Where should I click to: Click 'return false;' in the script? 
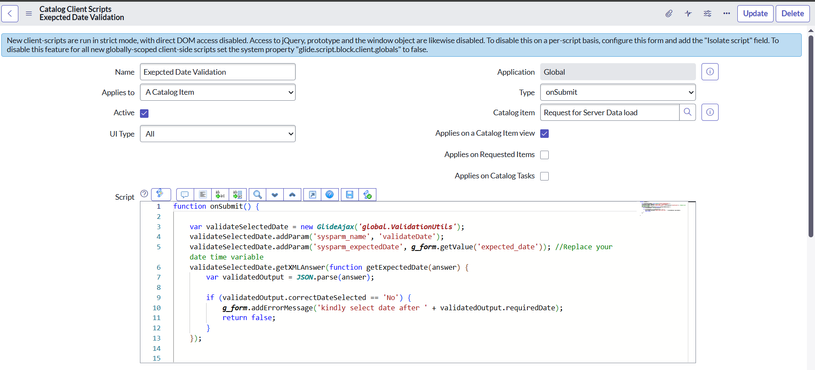(x=248, y=318)
